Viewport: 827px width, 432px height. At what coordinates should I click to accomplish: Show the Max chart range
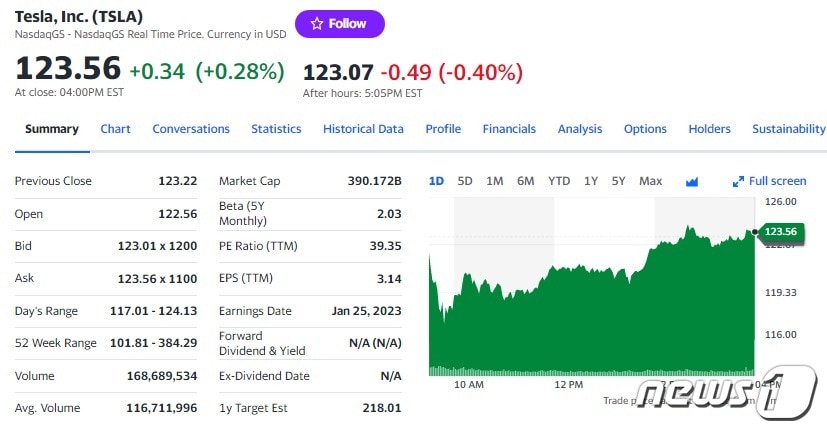650,181
